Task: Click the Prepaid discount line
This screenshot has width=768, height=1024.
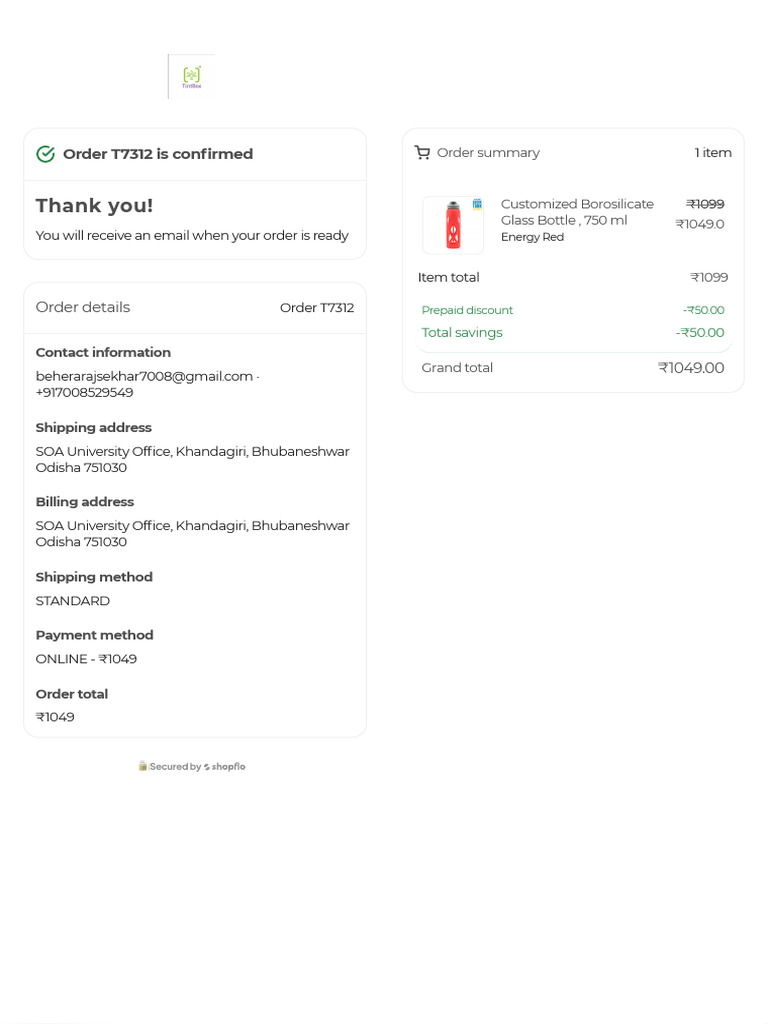Action: (467, 310)
